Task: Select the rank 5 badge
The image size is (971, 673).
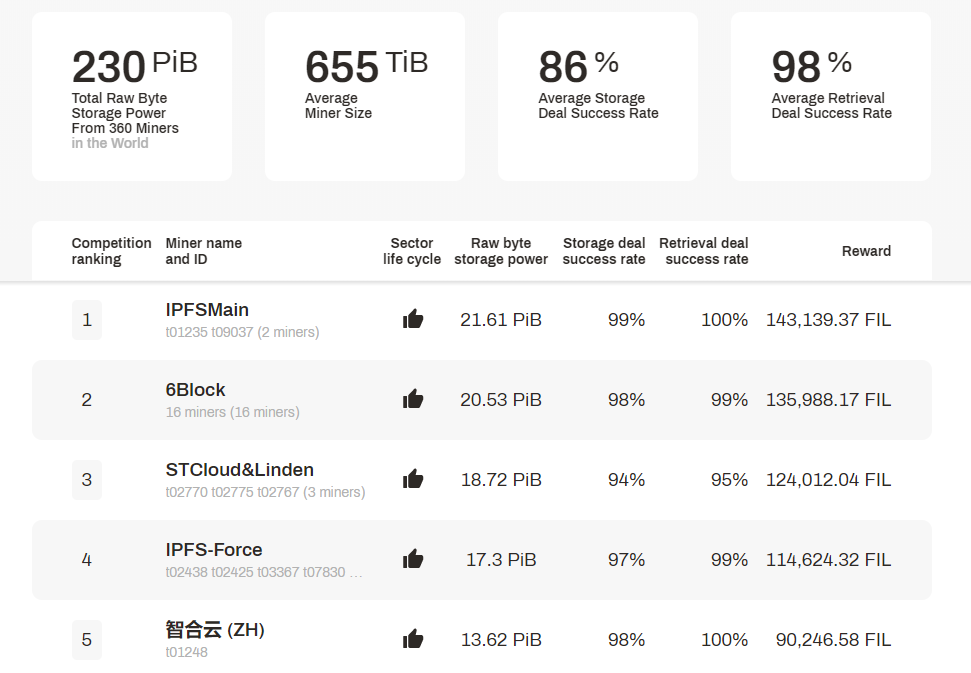Action: point(87,640)
